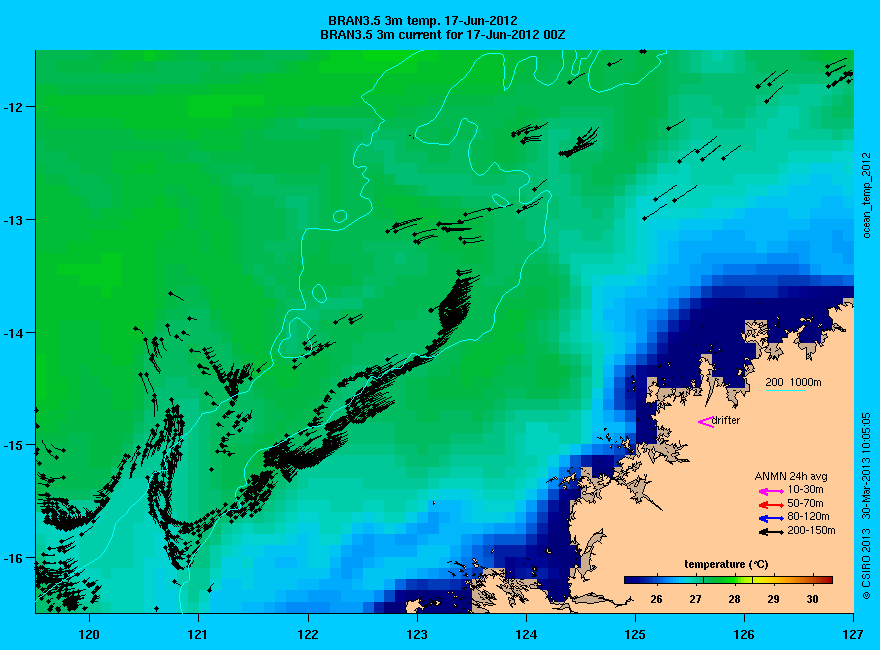The height and width of the screenshot is (650, 880).
Task: Click the latitude axis label -15
Action: 12,446
